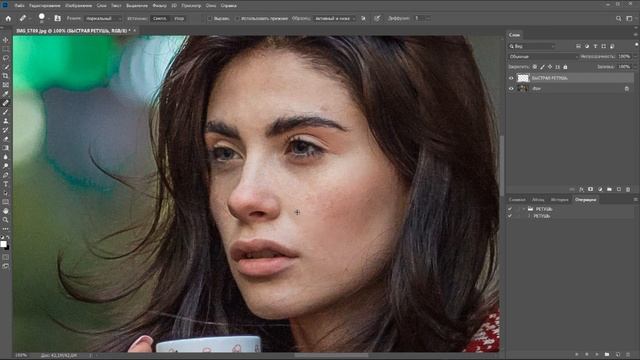The height and width of the screenshot is (360, 640).
Task: Expand the РЕТУШЬ action set arrow
Action: click(524, 209)
